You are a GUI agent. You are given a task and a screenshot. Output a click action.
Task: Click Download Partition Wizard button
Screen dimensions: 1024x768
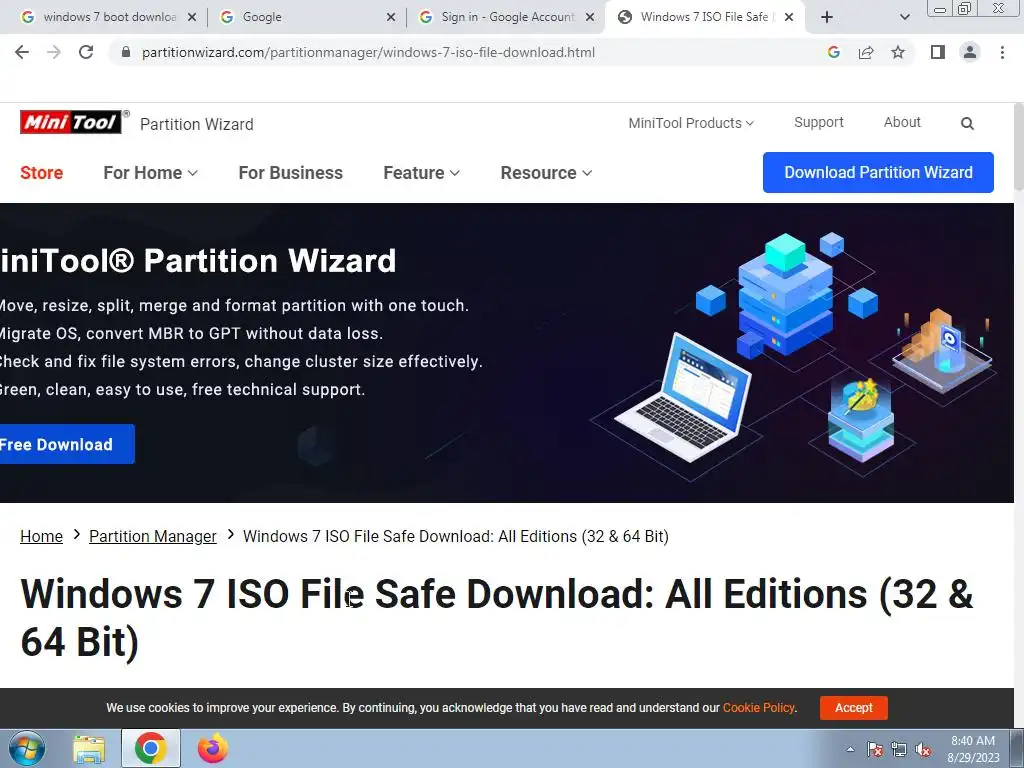coord(878,172)
